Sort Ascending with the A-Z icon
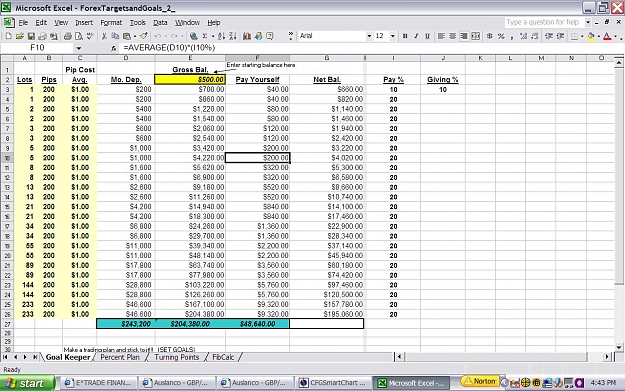 click(222, 36)
